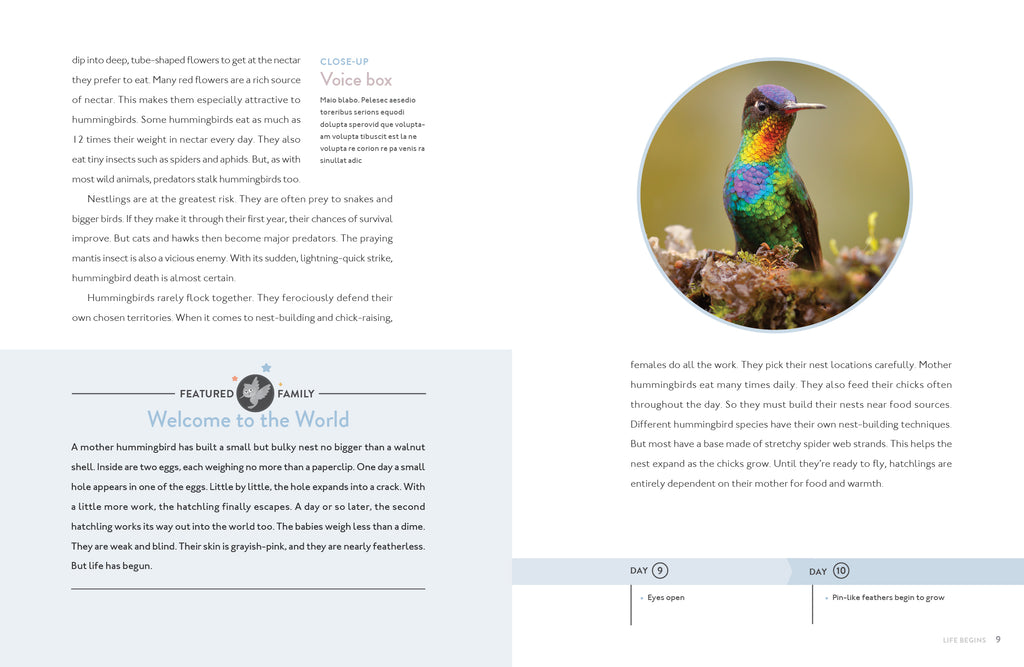Click the line 'dip into deep, tube-shaped flowers'
The width and height of the screenshot is (1024, 667).
[186, 60]
